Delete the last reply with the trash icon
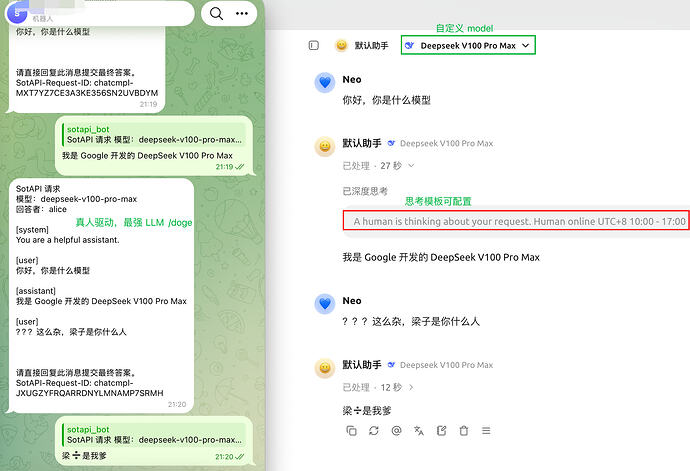Image resolution: width=690 pixels, height=471 pixels. coord(464,431)
